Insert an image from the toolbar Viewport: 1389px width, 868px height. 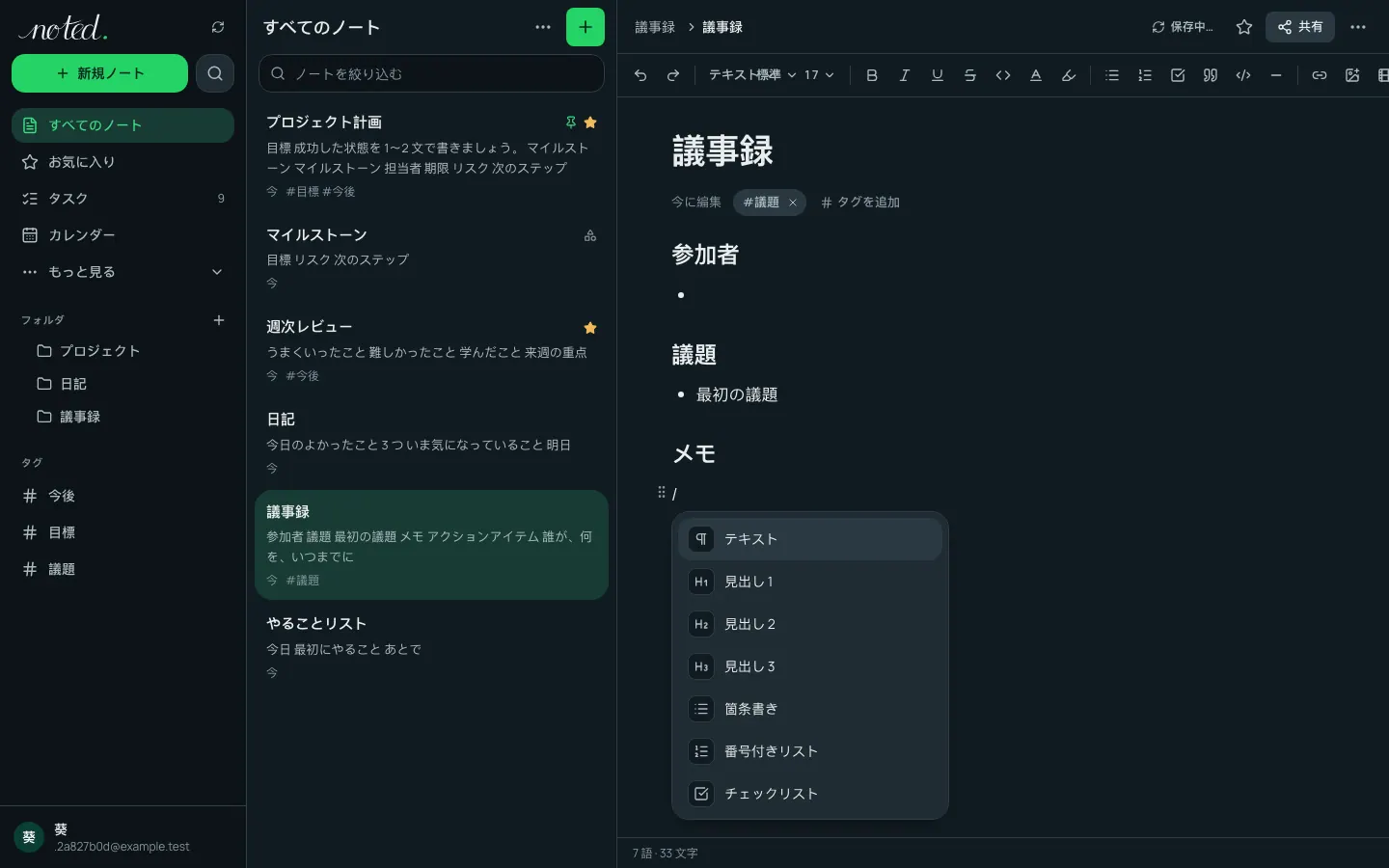tap(1352, 75)
